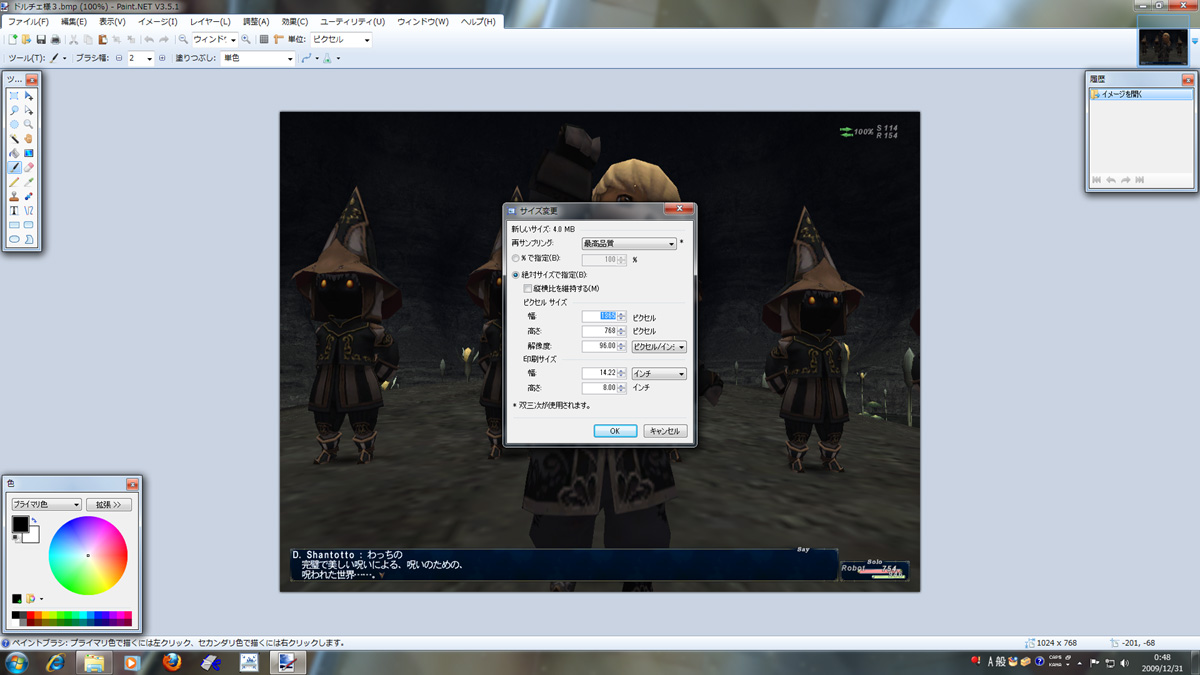1200x675 pixels.
Task: Open the Resampling quality dropdown
Action: (x=629, y=243)
